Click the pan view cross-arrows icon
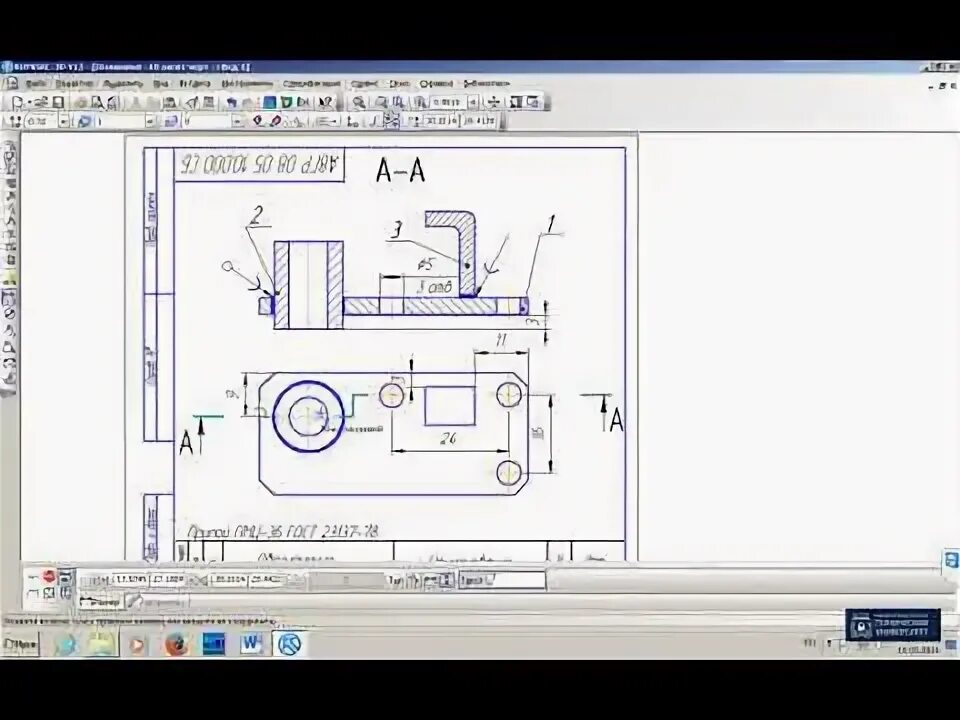Screen dimensions: 960x720 [493, 102]
